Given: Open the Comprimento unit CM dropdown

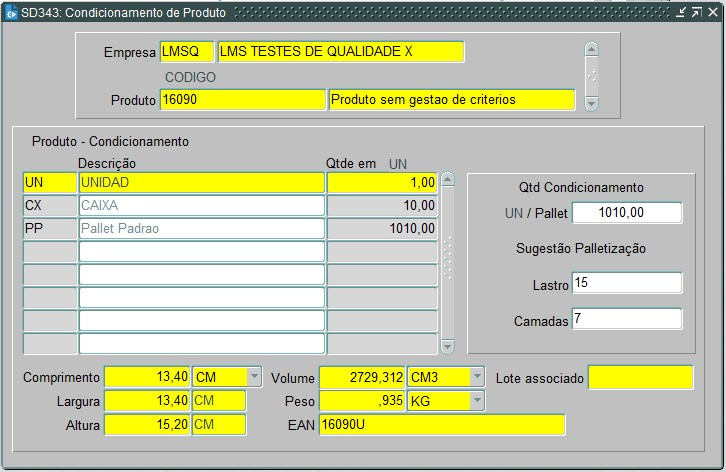Looking at the screenshot, I should 254,377.
